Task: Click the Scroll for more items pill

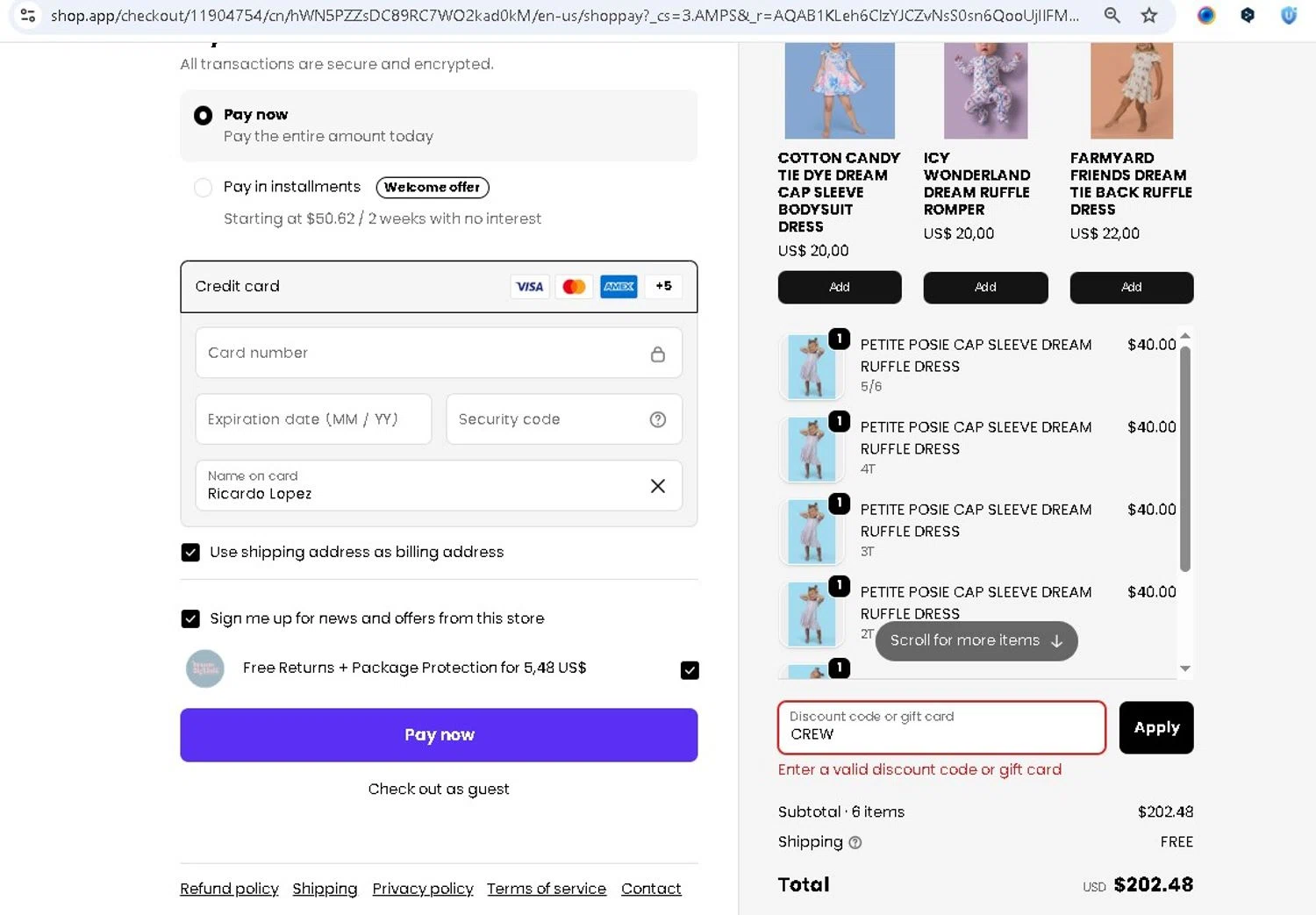Action: point(976,640)
